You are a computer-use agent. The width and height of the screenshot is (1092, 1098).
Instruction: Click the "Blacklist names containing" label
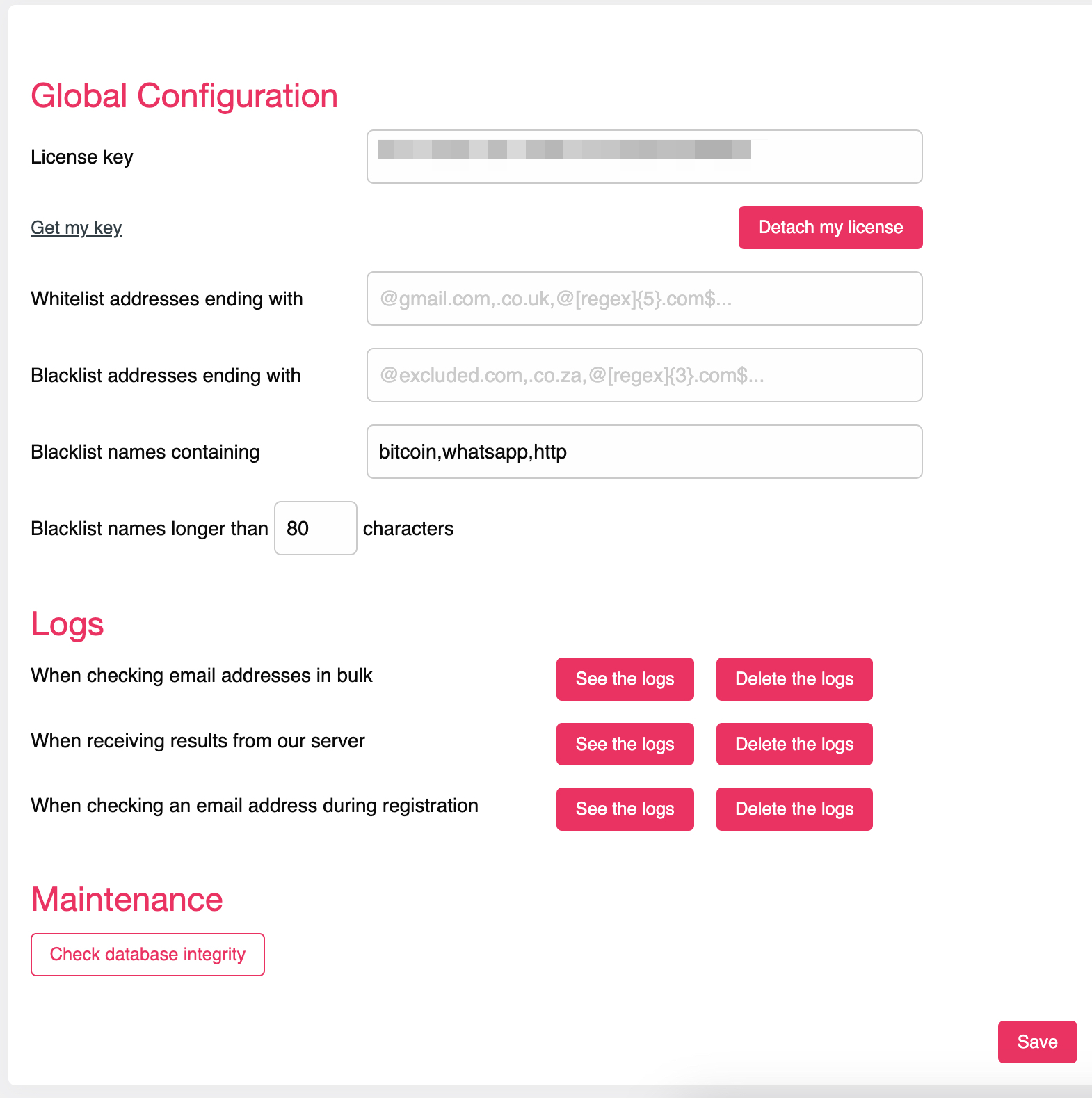(145, 452)
